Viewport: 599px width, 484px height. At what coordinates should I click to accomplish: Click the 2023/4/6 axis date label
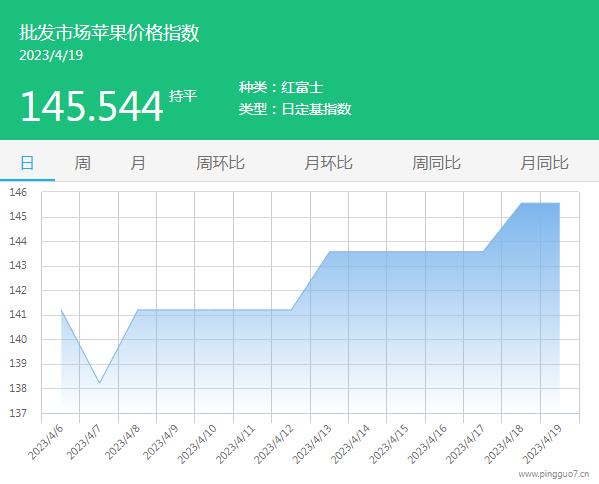pos(46,442)
